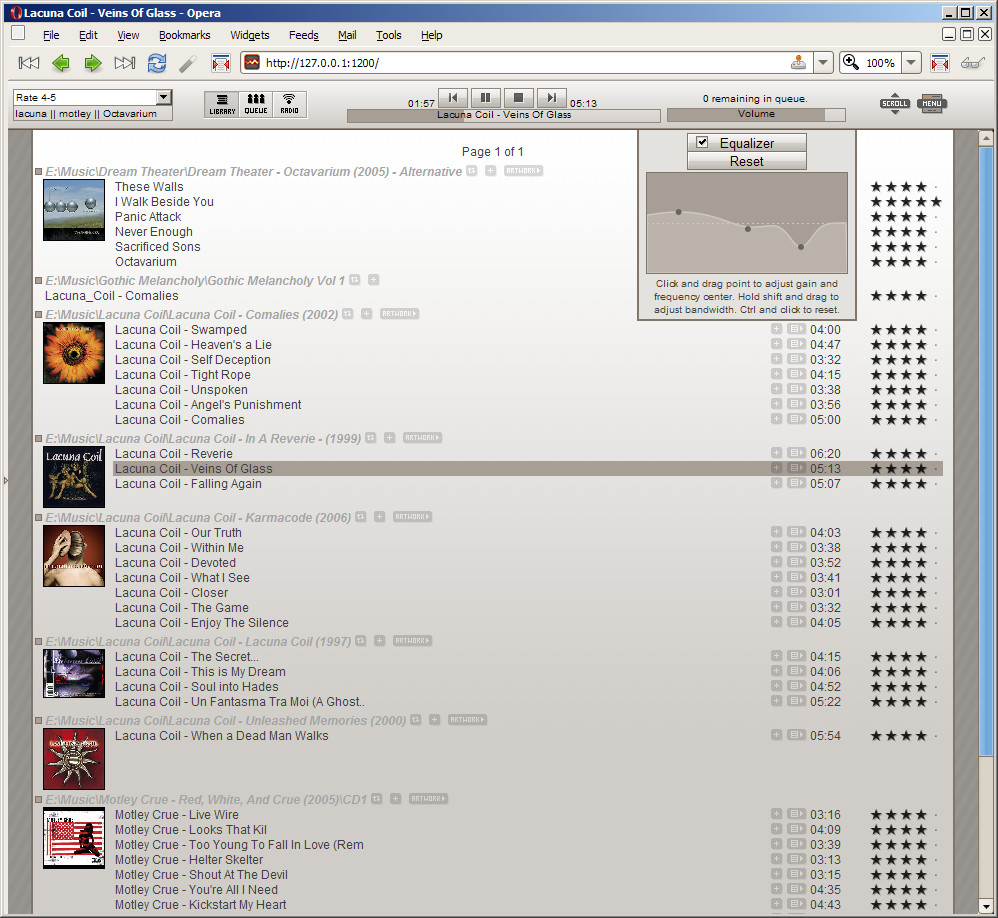
Task: Open the Rate 4-5 filter dropdown
Action: 164,97
